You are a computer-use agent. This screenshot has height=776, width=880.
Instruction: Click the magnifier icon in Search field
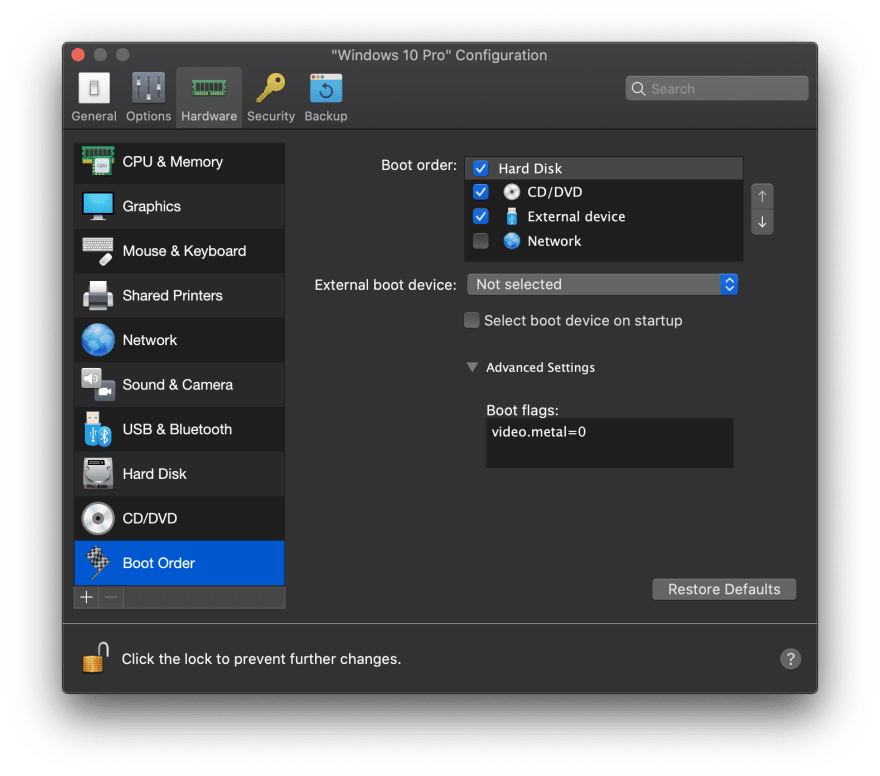point(638,89)
